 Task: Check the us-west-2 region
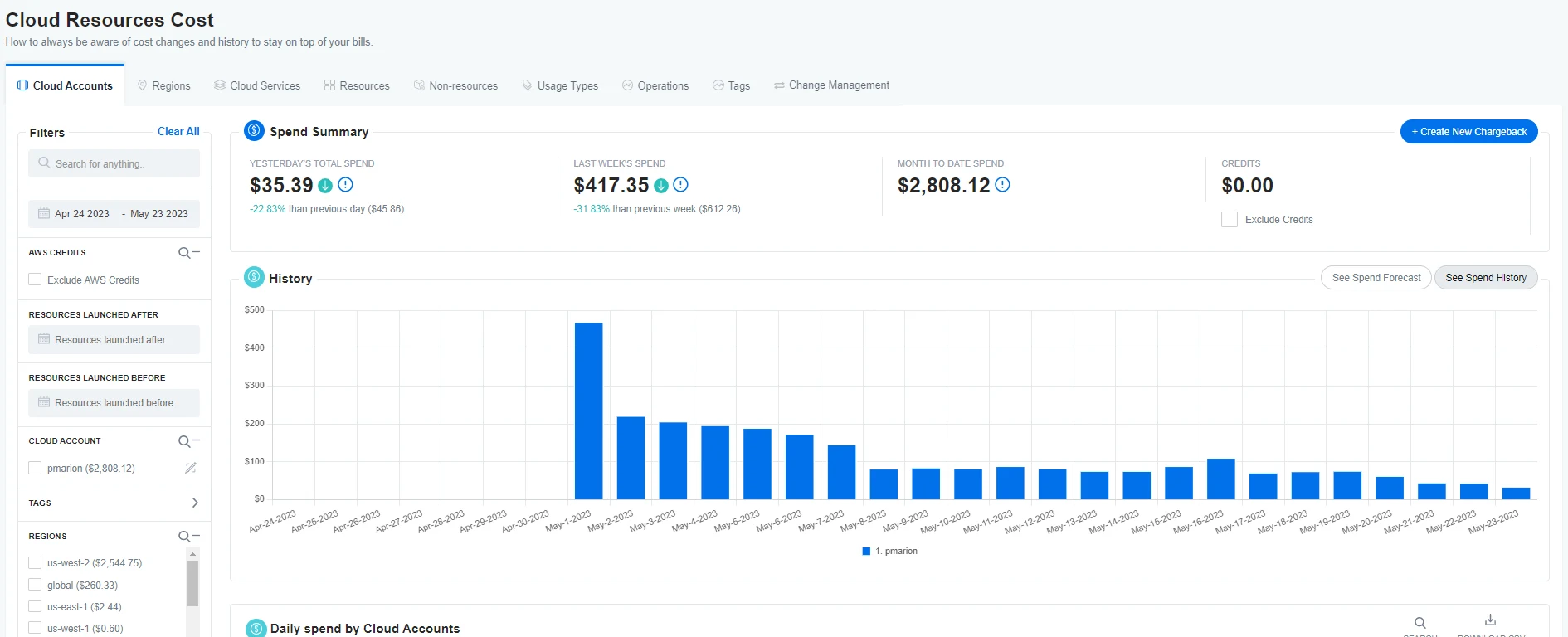pyautogui.click(x=35, y=562)
